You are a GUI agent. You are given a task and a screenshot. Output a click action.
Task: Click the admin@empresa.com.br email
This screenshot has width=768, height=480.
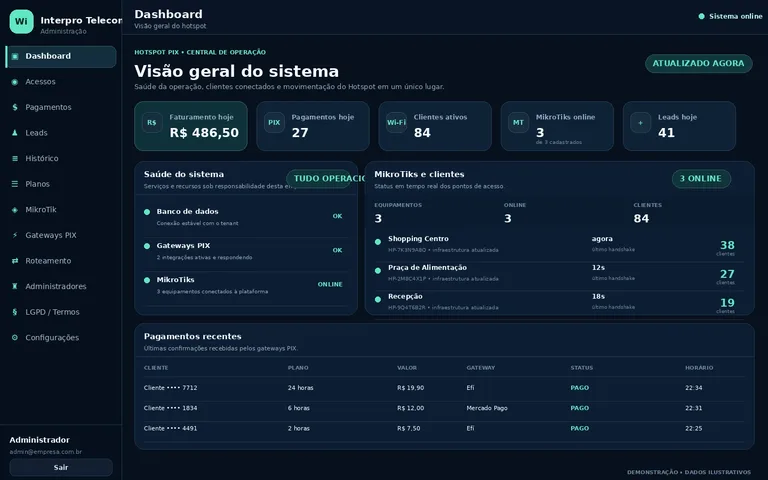point(46,452)
